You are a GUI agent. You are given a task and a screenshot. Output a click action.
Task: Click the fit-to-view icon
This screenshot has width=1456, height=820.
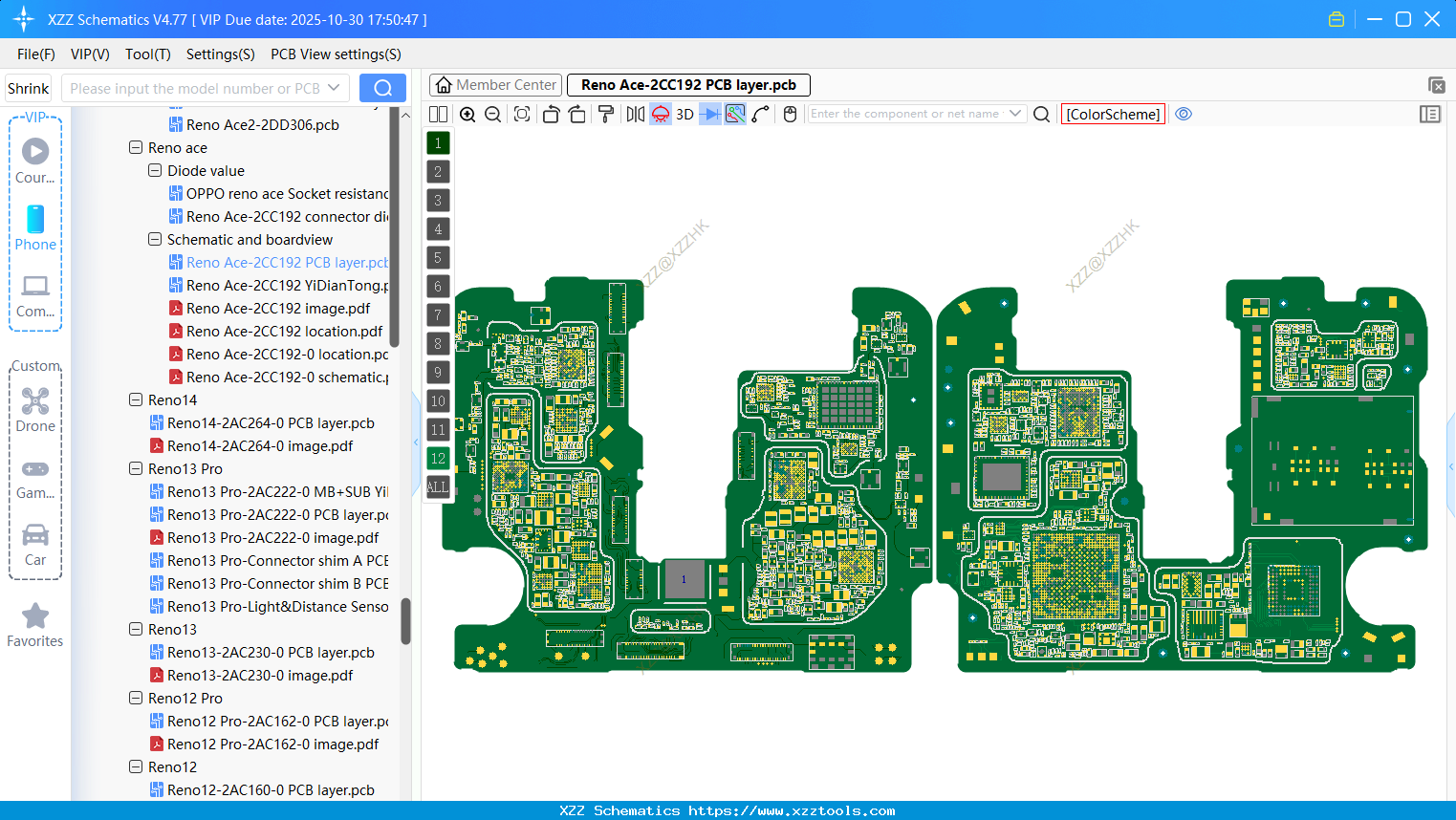[x=522, y=115]
